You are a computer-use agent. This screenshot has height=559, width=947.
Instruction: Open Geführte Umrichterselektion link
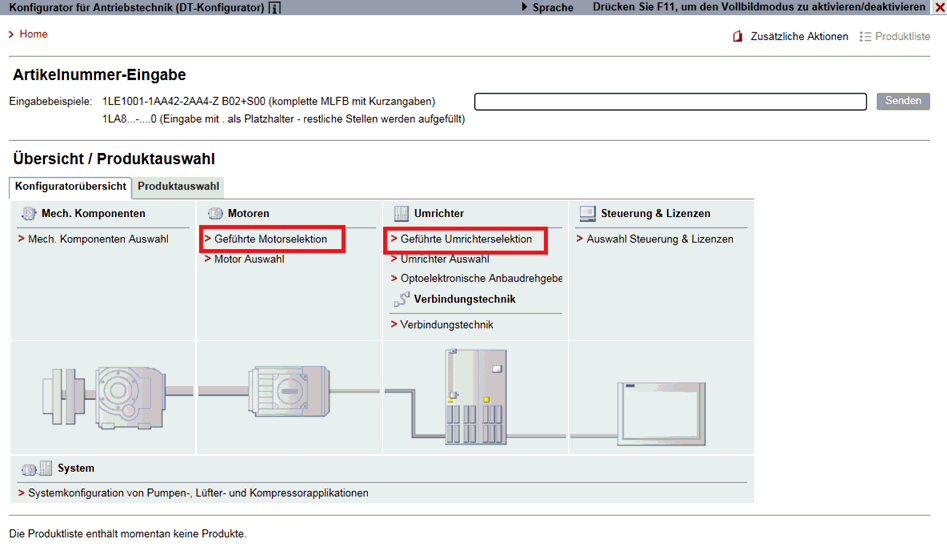pyautogui.click(x=466, y=239)
